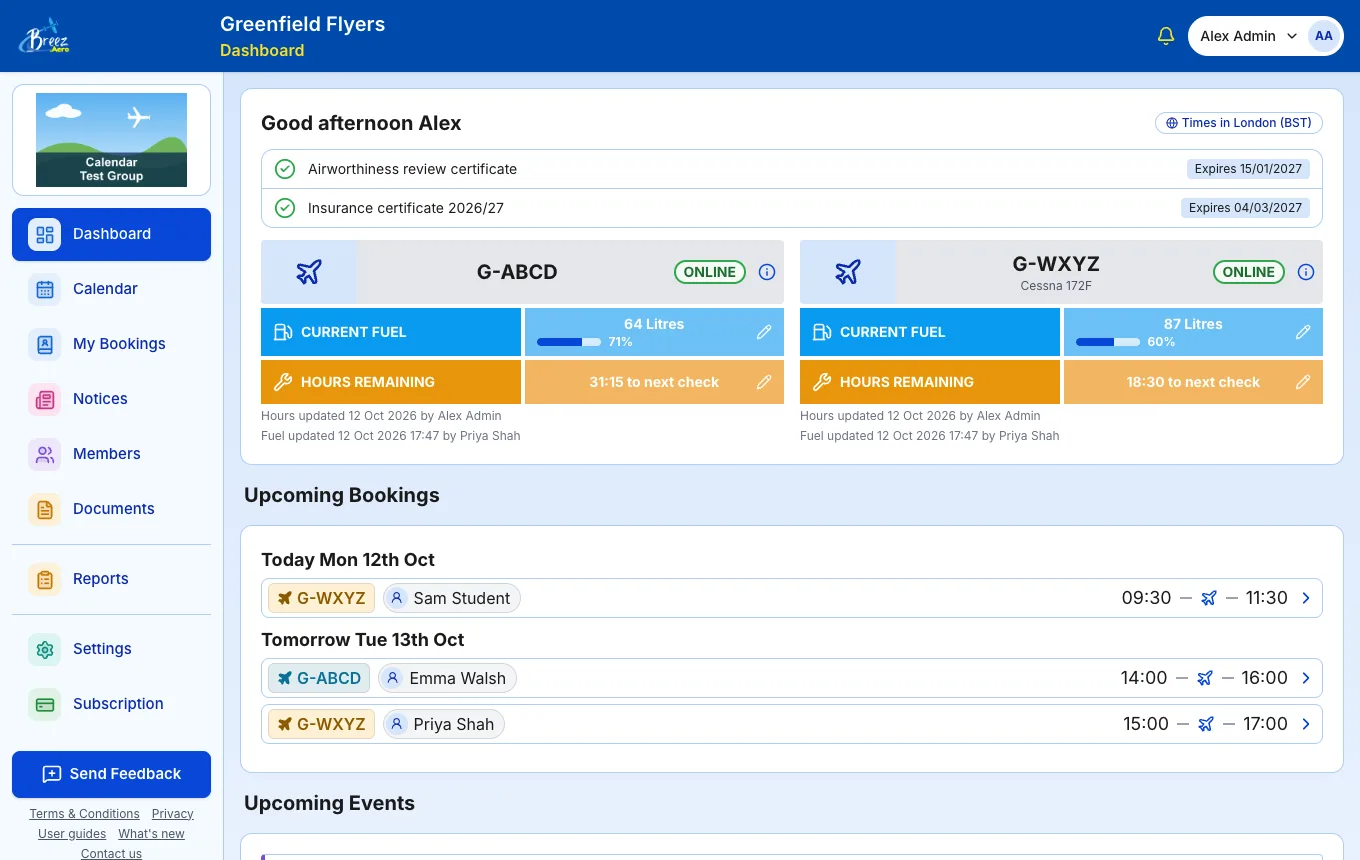Viewport: 1360px width, 860px height.
Task: Click the green check beside Insurance certificate 2026/27
Action: [x=285, y=208]
